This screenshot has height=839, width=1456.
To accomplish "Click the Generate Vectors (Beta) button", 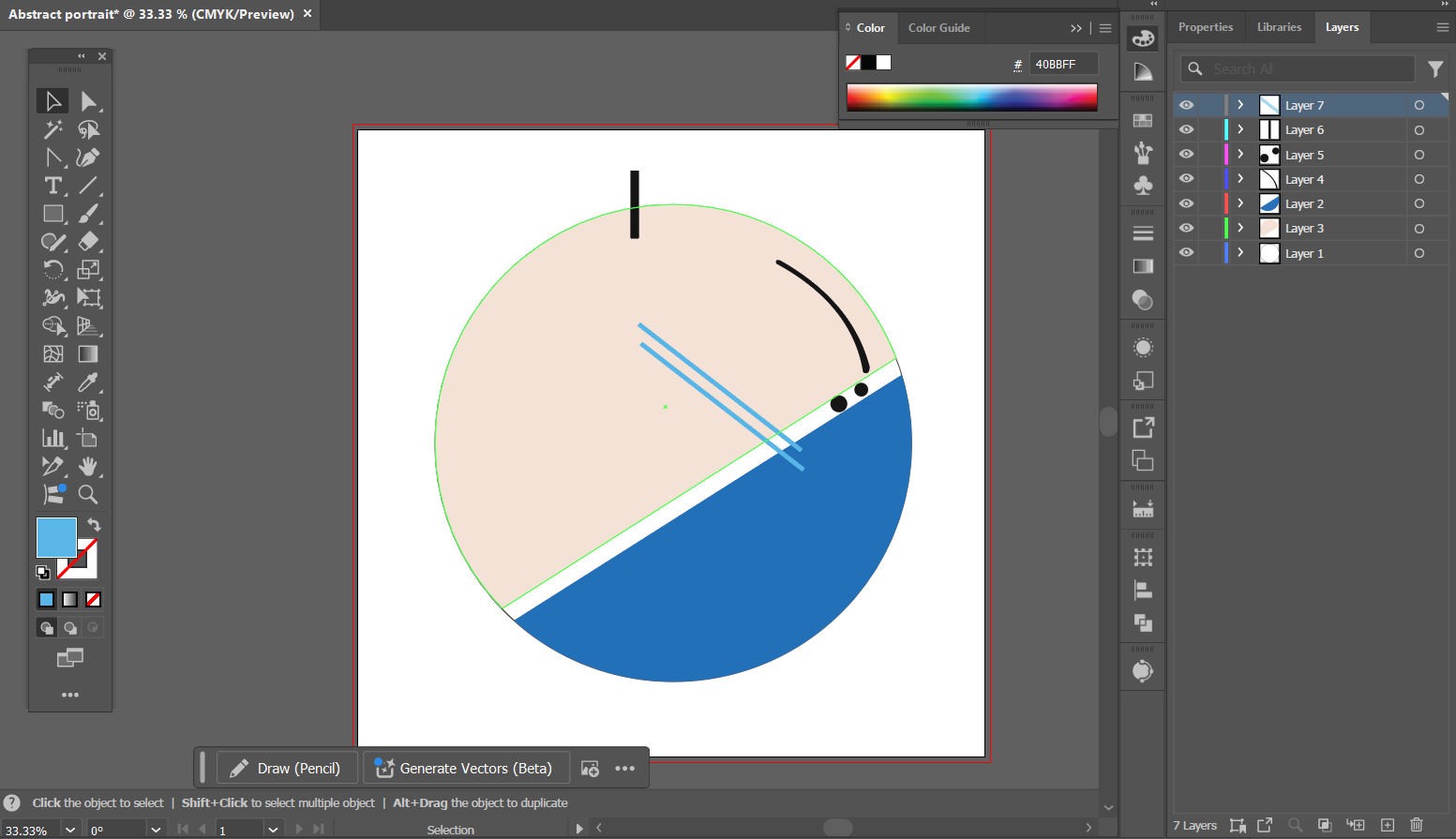I will pos(466,768).
